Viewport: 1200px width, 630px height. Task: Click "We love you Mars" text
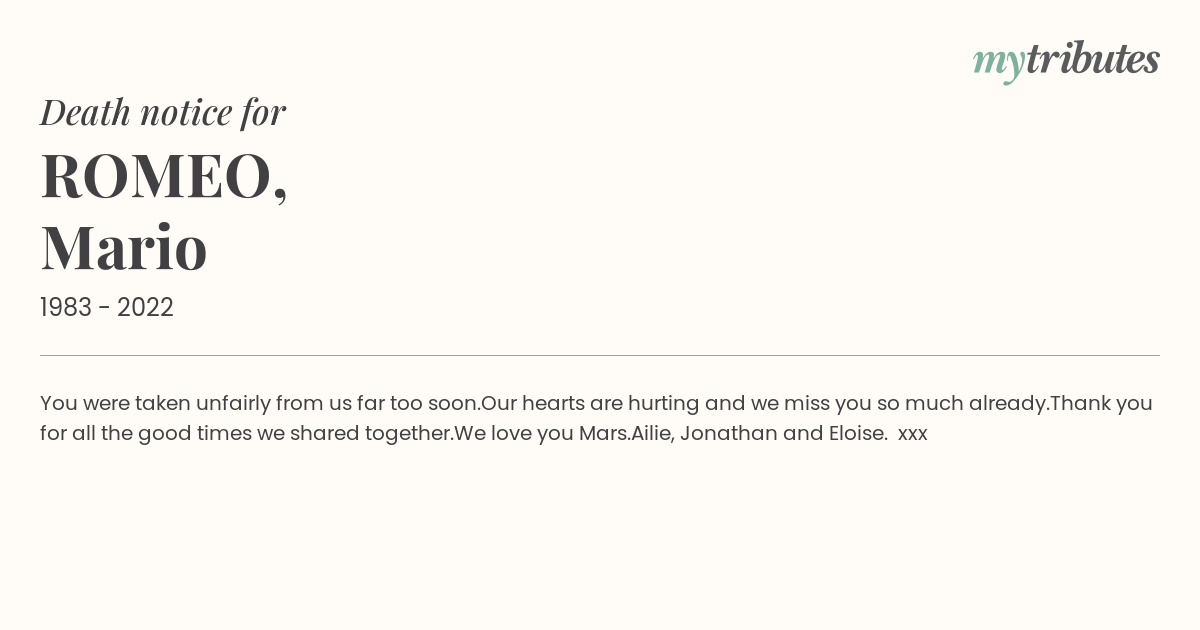pos(542,434)
